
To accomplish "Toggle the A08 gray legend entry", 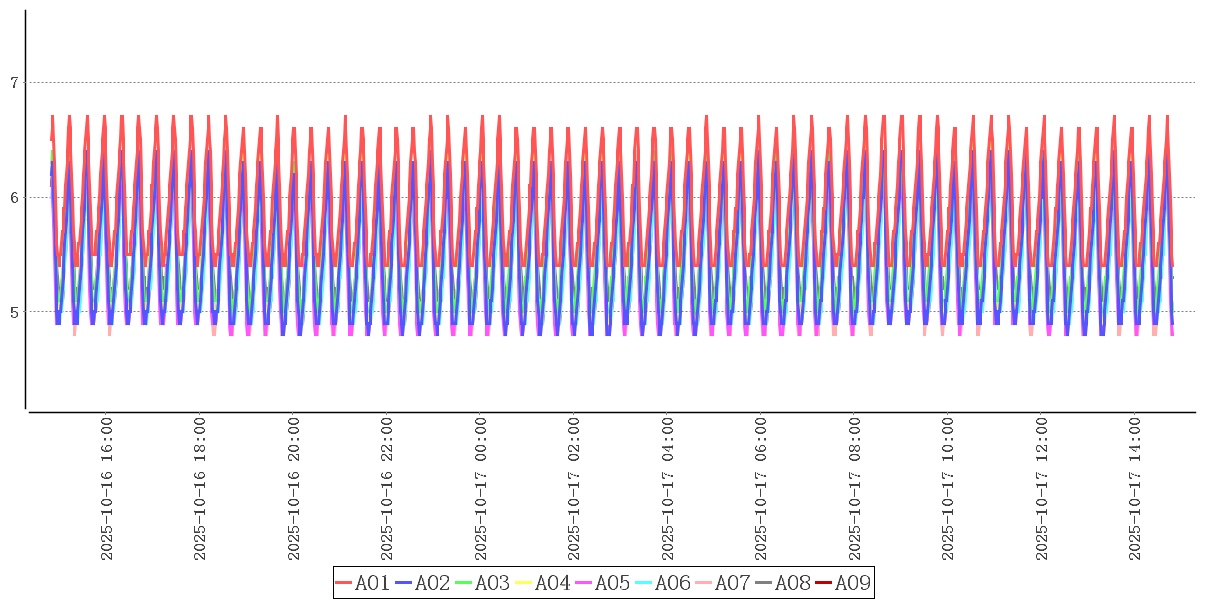I will pos(783,583).
